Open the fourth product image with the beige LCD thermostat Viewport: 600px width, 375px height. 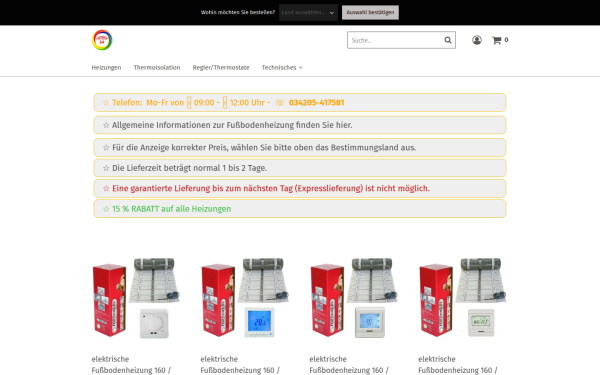[x=463, y=298]
